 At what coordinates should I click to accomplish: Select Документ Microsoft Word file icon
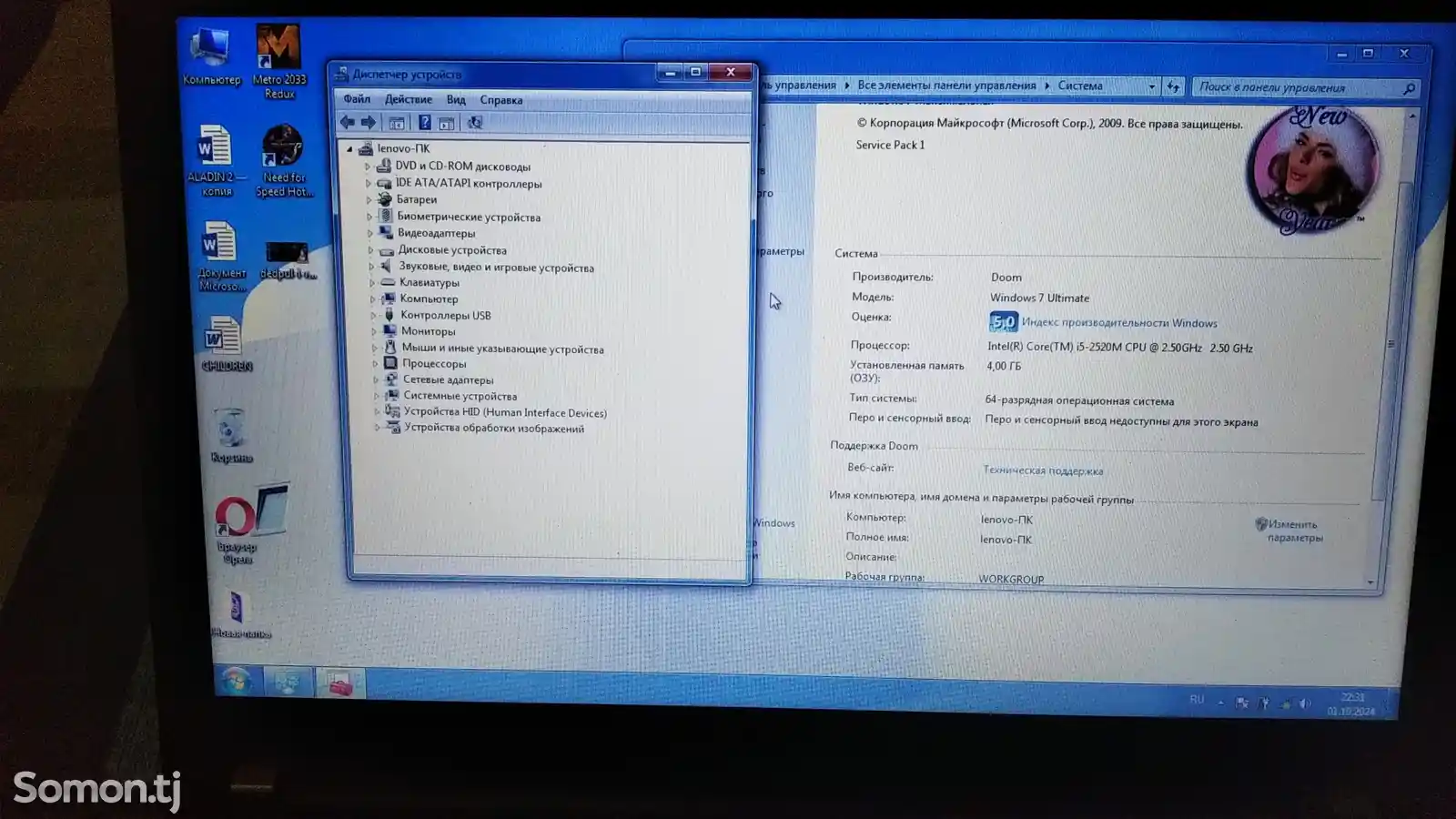[x=221, y=257]
